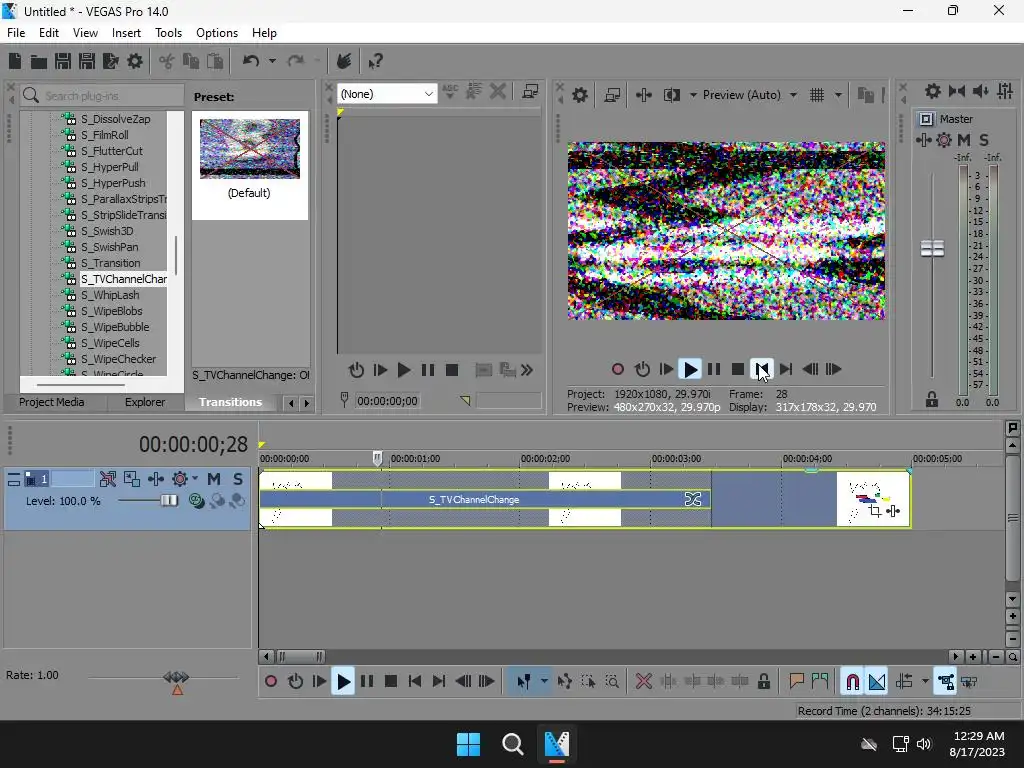Open Video Preview properties gear
The image size is (1024, 768).
pos(579,95)
